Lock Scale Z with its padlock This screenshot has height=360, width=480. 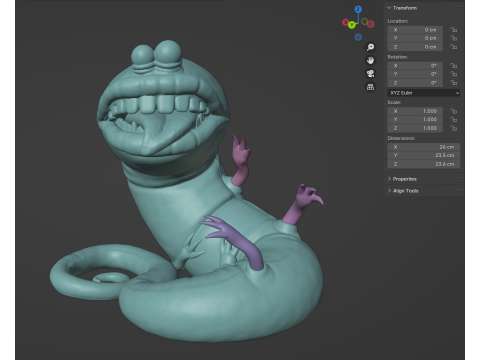point(453,128)
